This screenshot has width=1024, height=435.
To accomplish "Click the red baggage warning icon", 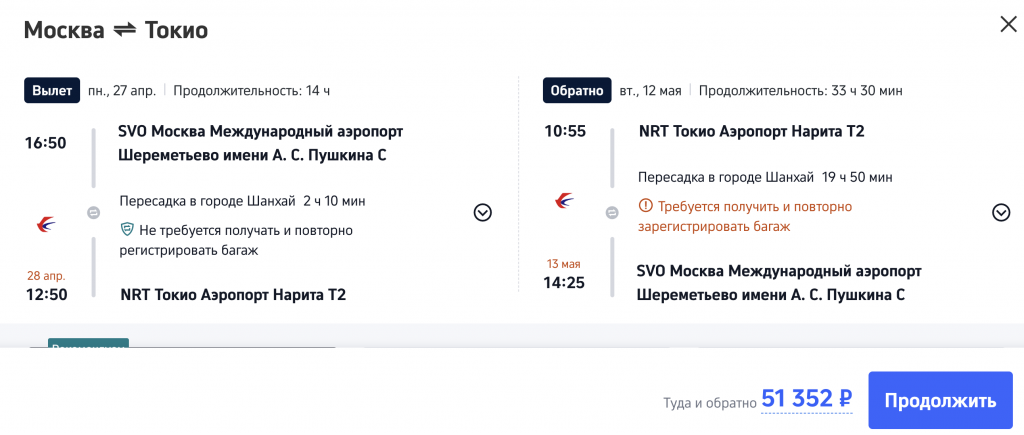I will pyautogui.click(x=645, y=207).
